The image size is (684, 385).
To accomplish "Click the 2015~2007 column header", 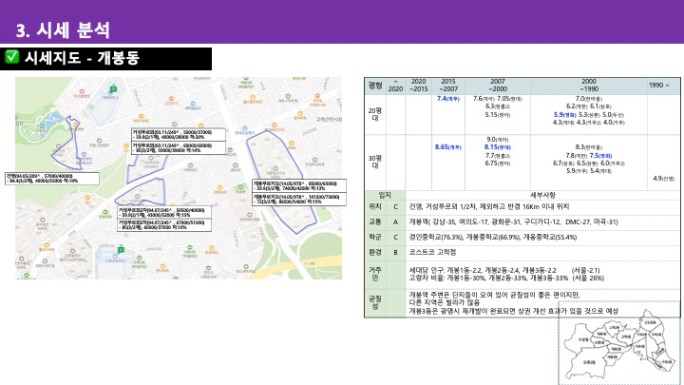I will (x=448, y=85).
